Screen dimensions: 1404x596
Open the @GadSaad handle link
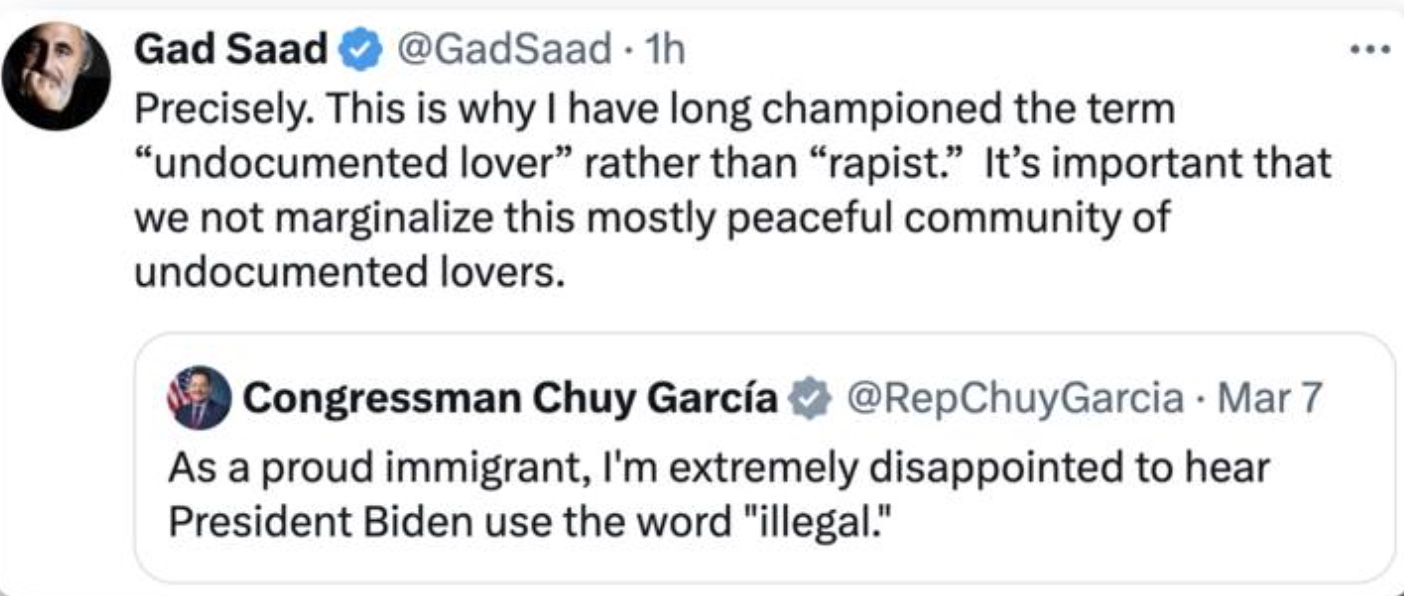[x=502, y=50]
